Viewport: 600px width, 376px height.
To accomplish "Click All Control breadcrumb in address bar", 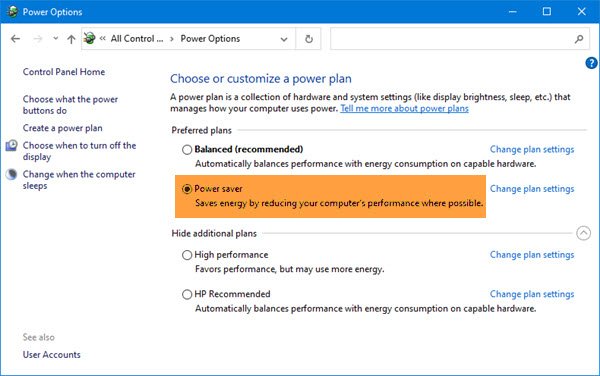I will tap(137, 39).
